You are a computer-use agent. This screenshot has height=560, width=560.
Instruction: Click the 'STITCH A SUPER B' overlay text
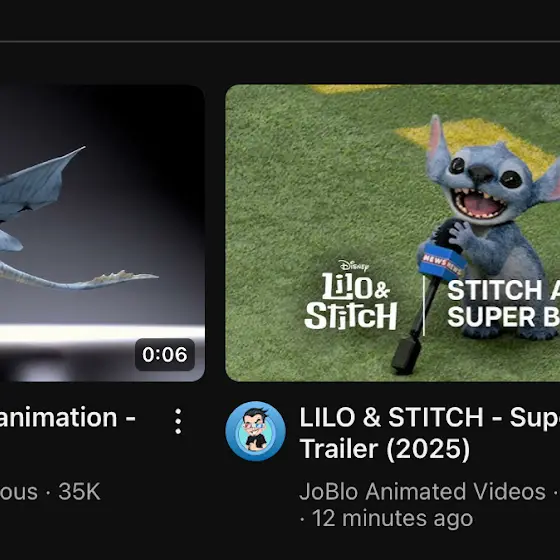click(503, 303)
